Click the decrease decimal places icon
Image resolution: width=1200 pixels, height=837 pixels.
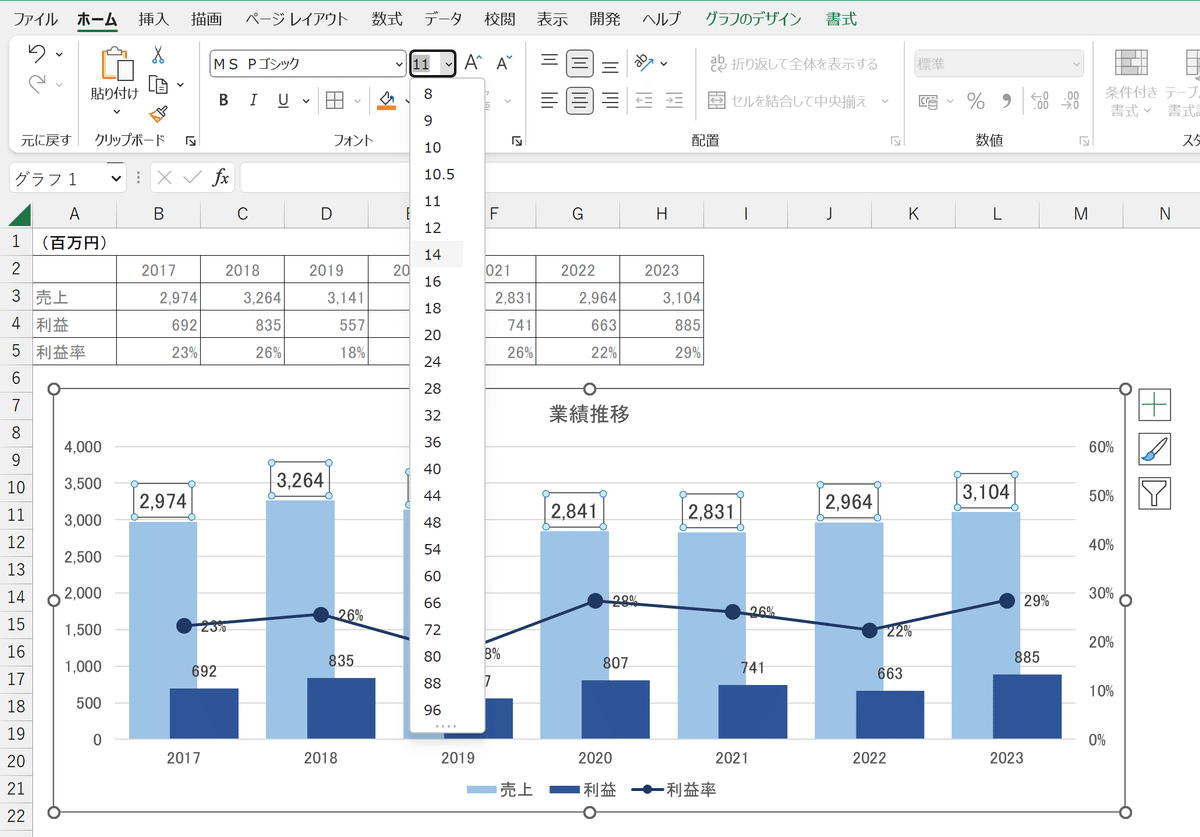click(1071, 101)
